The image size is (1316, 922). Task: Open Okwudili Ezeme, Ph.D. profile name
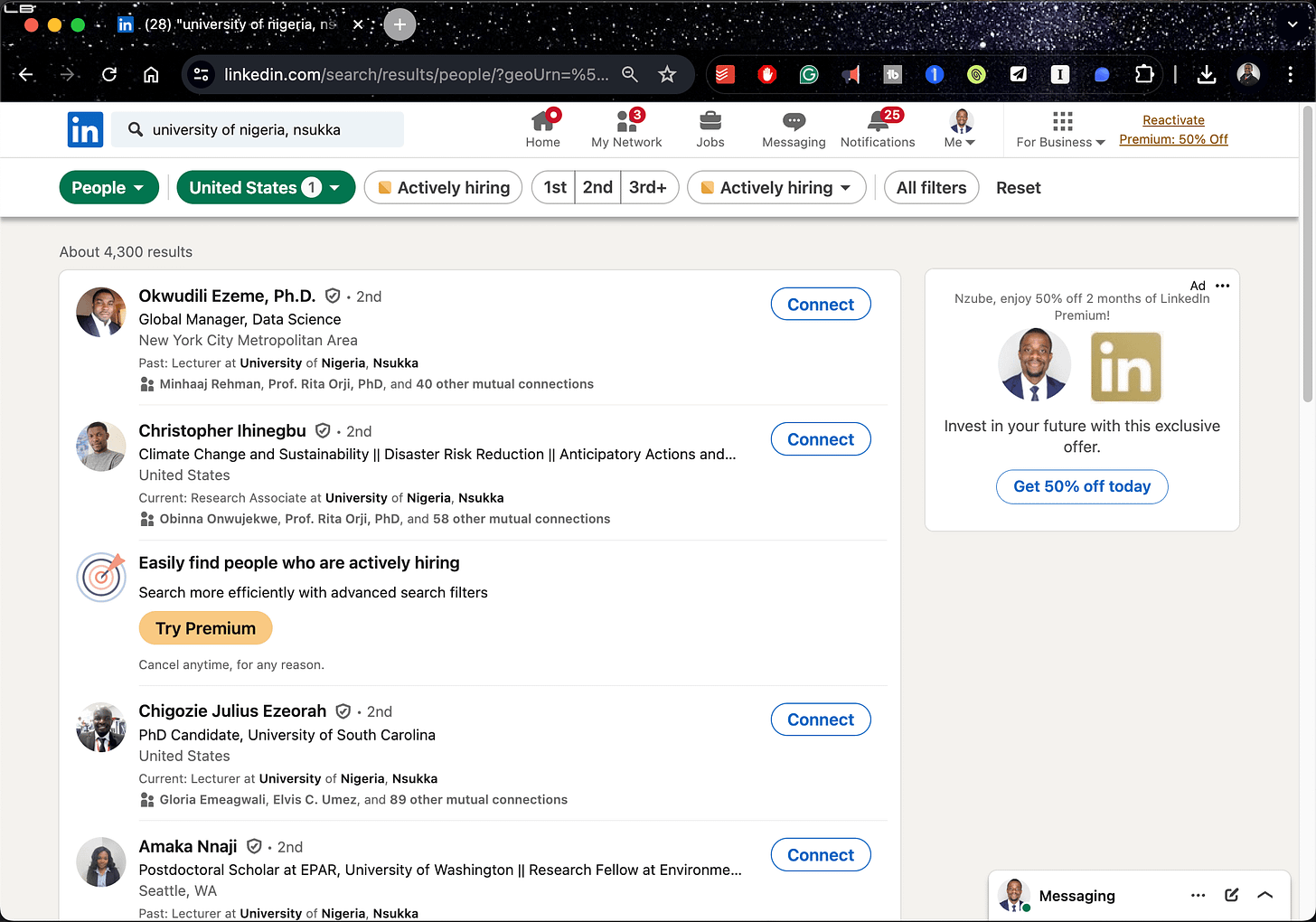pos(227,296)
